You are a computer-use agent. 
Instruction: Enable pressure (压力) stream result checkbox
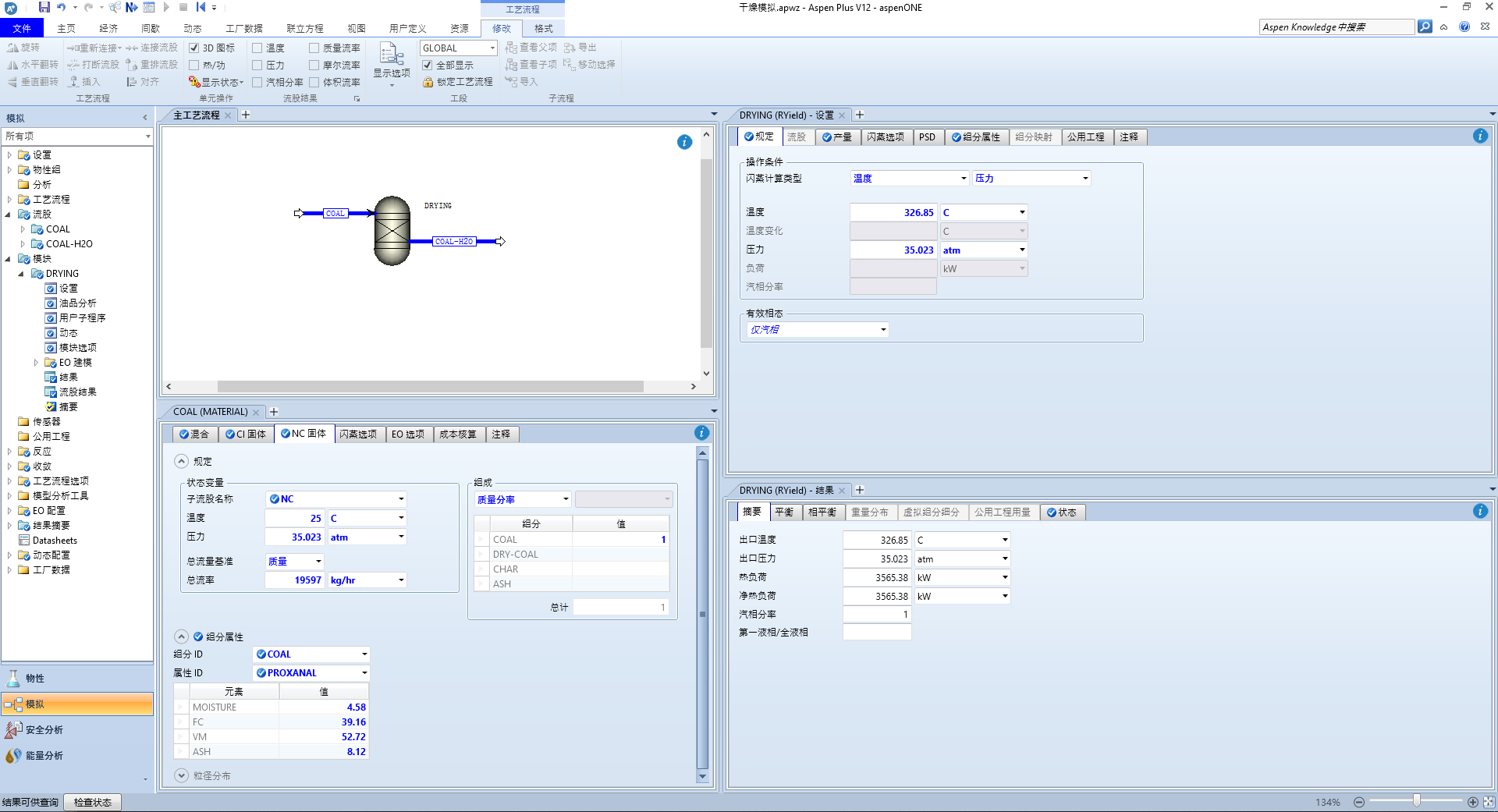coord(257,65)
